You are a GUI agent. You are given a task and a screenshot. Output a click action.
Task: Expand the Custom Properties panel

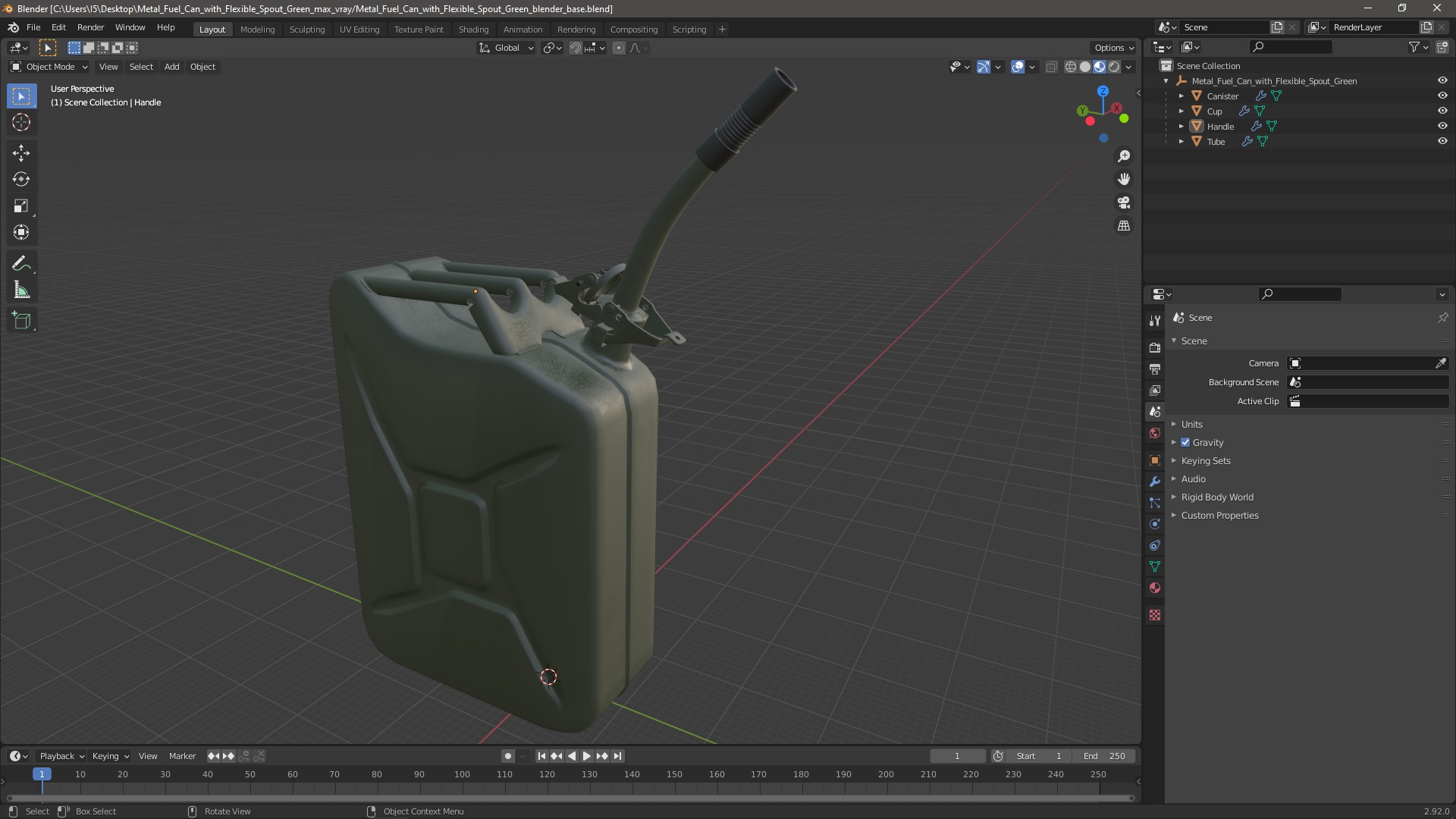1219,515
